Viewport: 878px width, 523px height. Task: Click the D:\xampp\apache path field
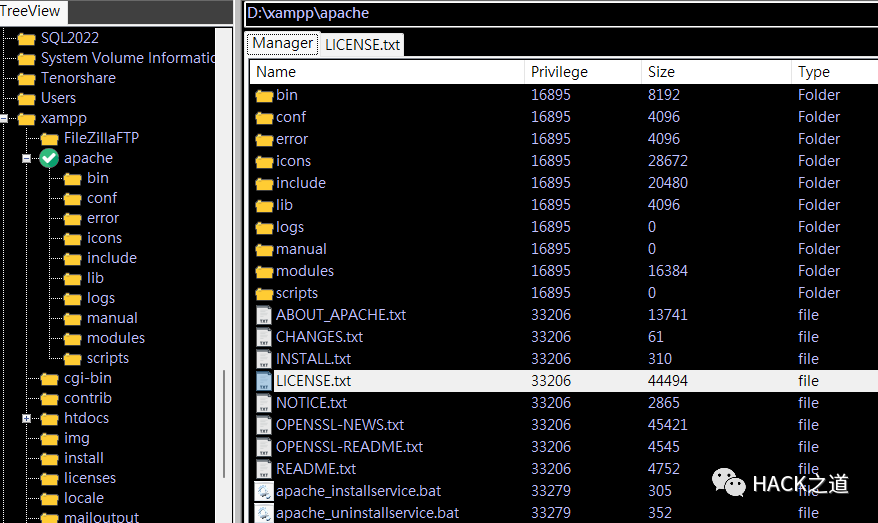coord(561,13)
